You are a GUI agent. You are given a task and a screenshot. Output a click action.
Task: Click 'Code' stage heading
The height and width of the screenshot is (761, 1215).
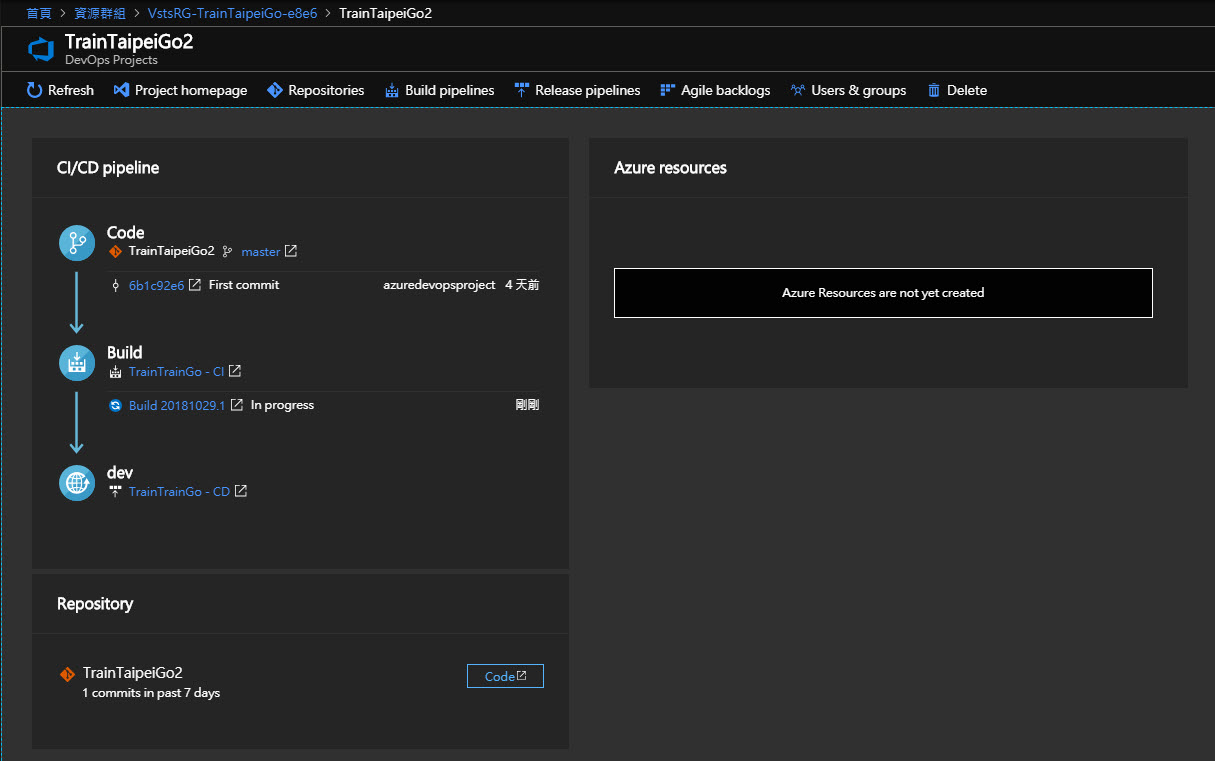click(x=126, y=232)
